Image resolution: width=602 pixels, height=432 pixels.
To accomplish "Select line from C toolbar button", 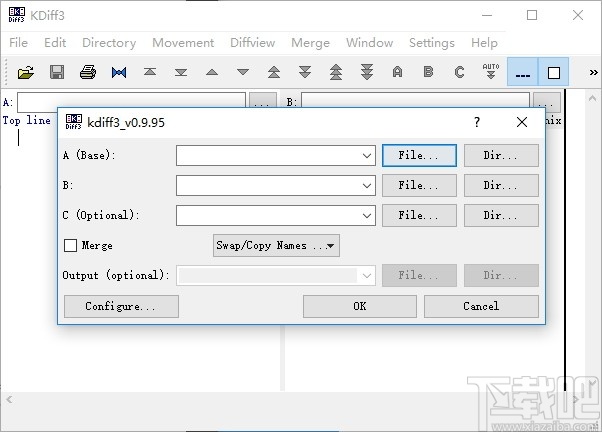I will (x=460, y=72).
